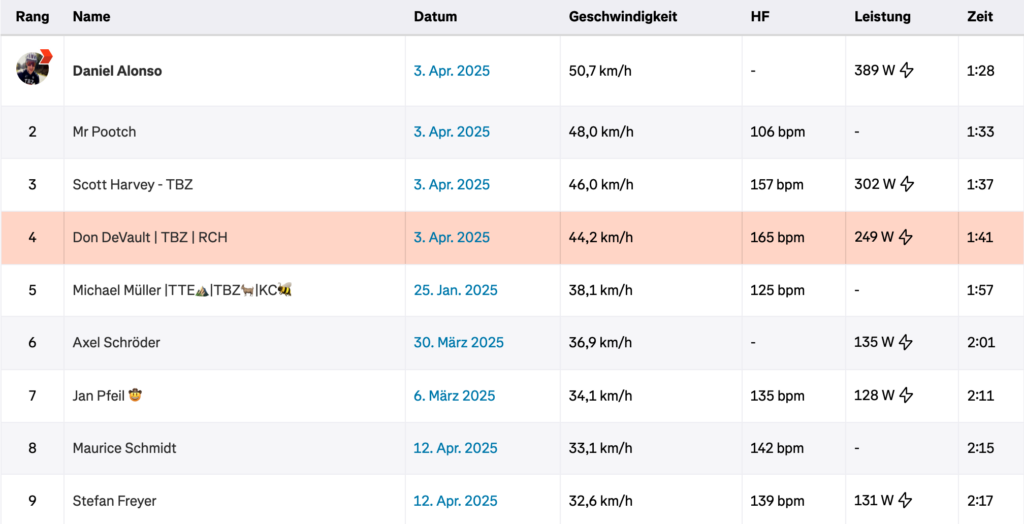The width and height of the screenshot is (1024, 524).
Task: Click the Leistung column header
Action: tap(882, 17)
